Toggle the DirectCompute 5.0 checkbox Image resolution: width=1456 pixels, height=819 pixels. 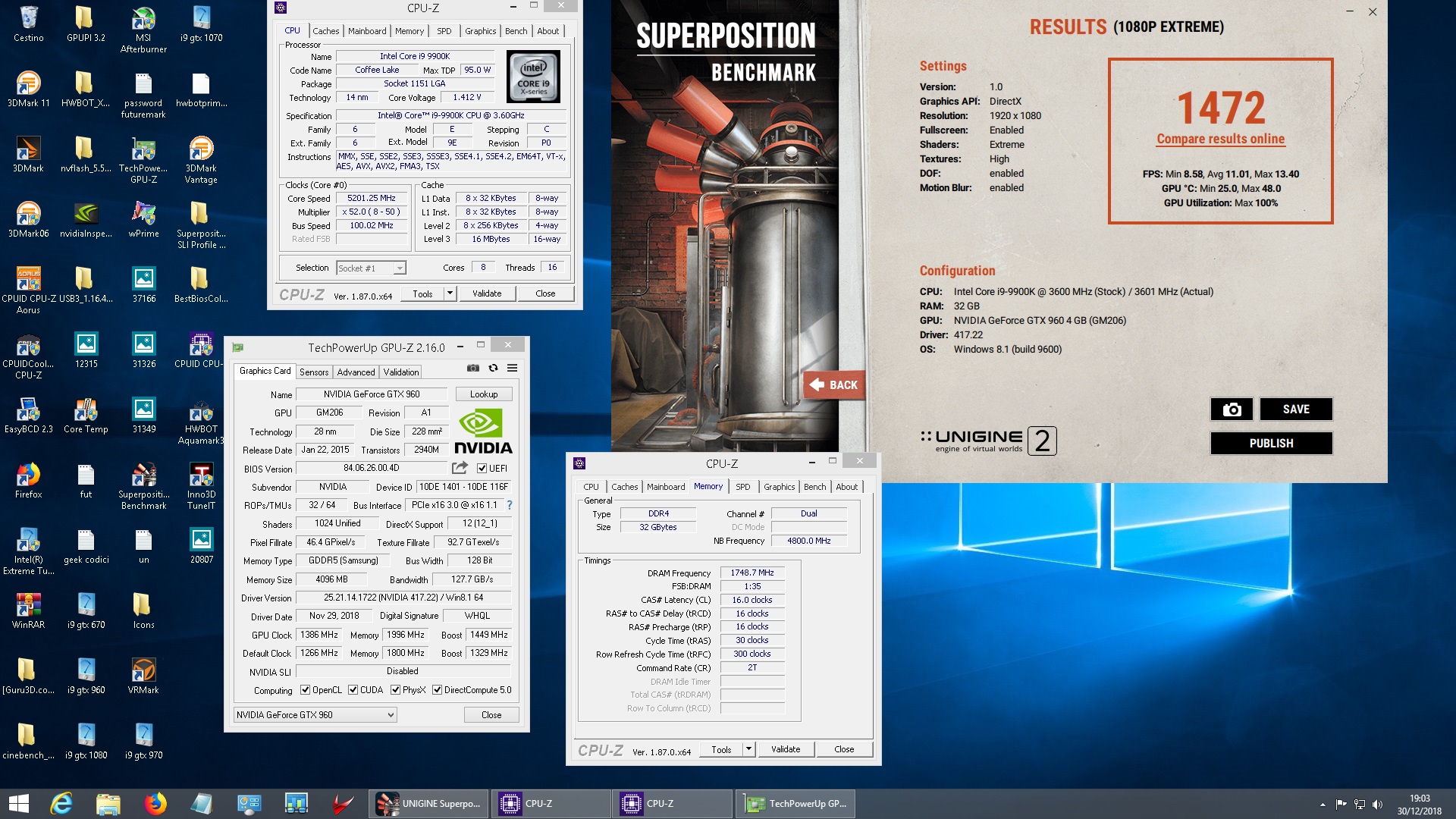(437, 690)
